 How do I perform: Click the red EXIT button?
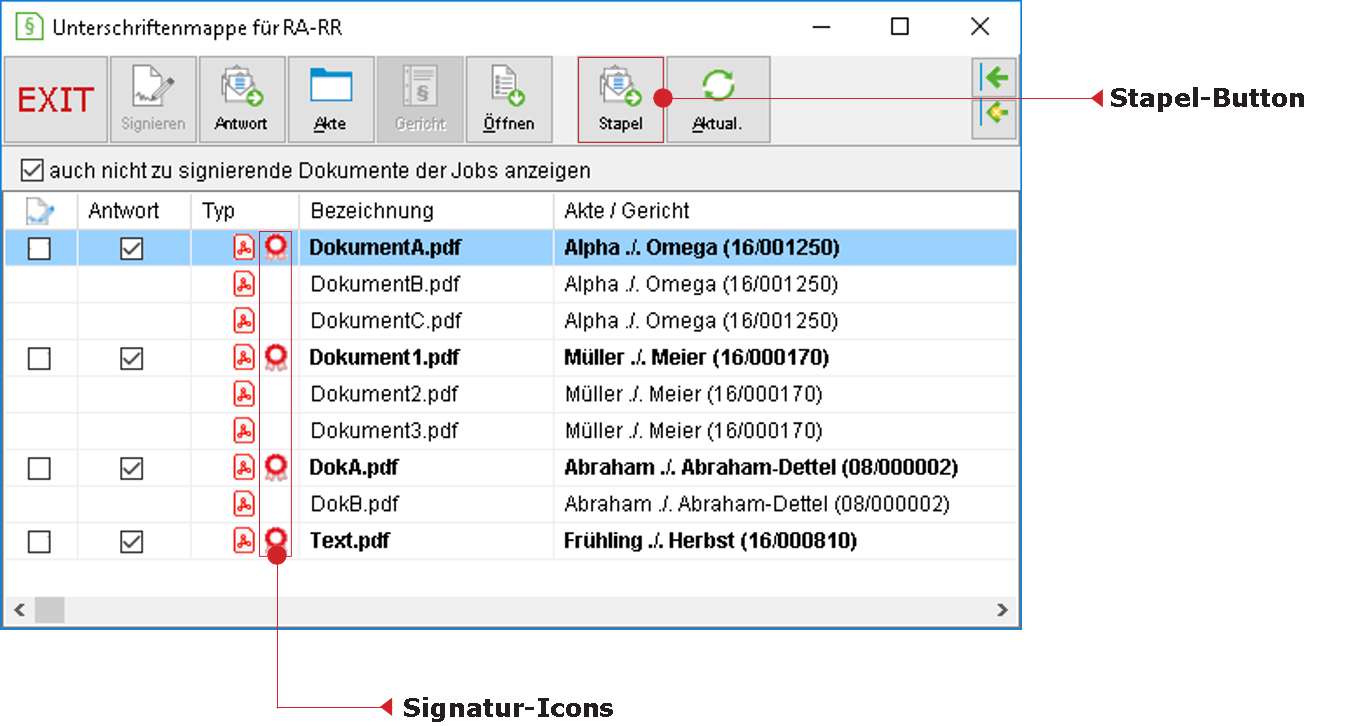click(56, 100)
